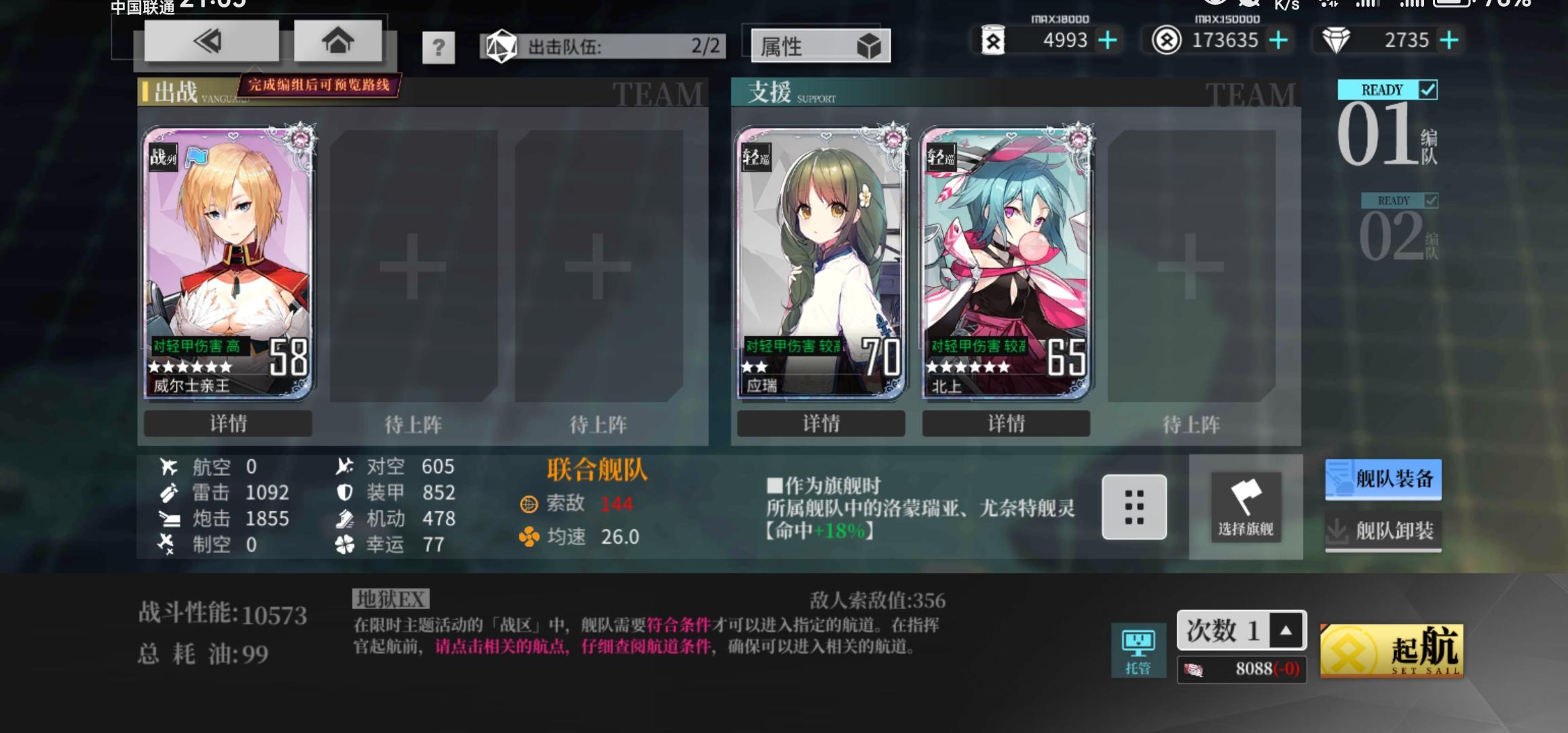Add coins using plus next to 173635
Screen dimensions: 1568x733
coord(1278,40)
